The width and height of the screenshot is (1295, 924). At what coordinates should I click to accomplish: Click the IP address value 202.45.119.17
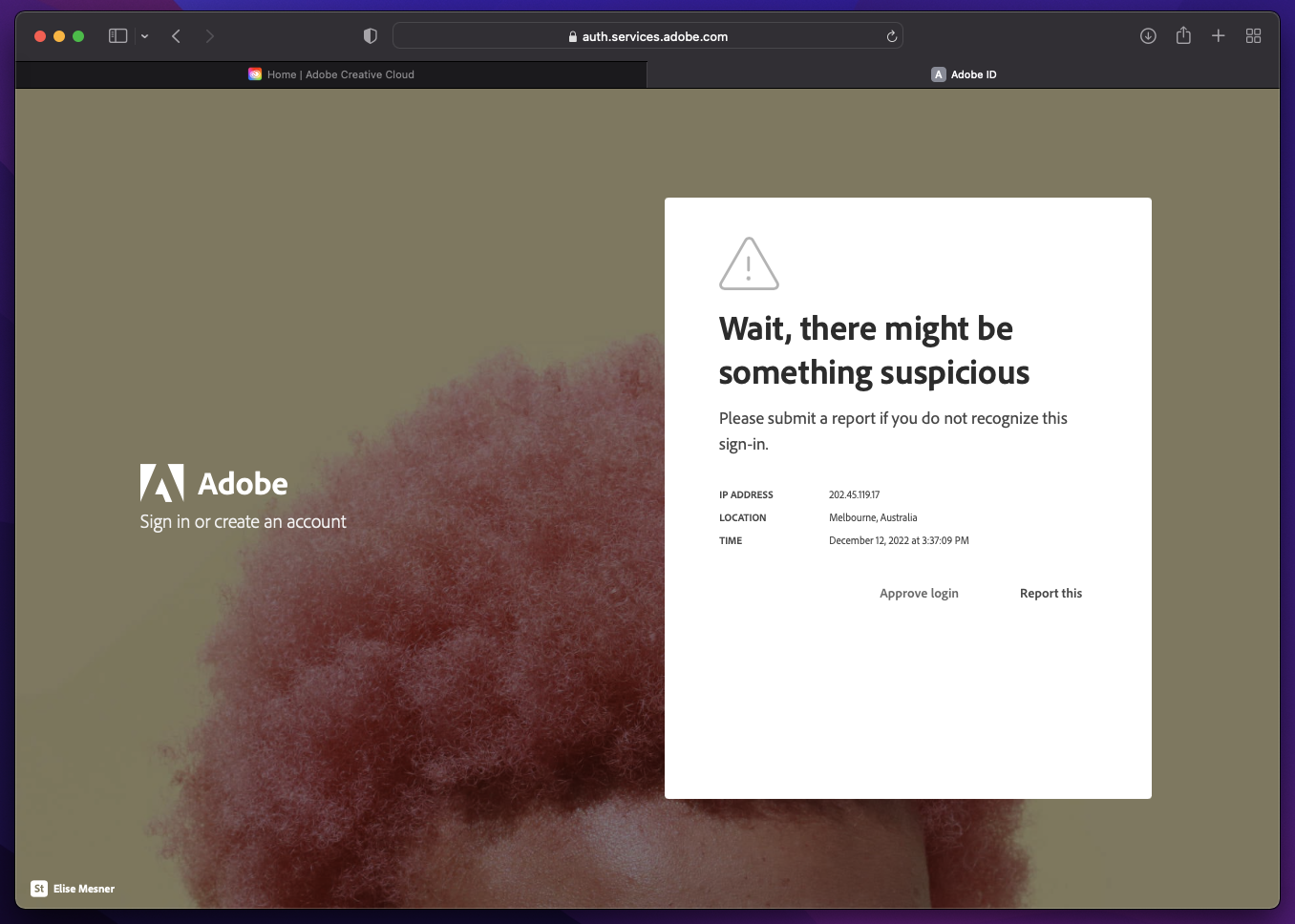[x=854, y=494]
